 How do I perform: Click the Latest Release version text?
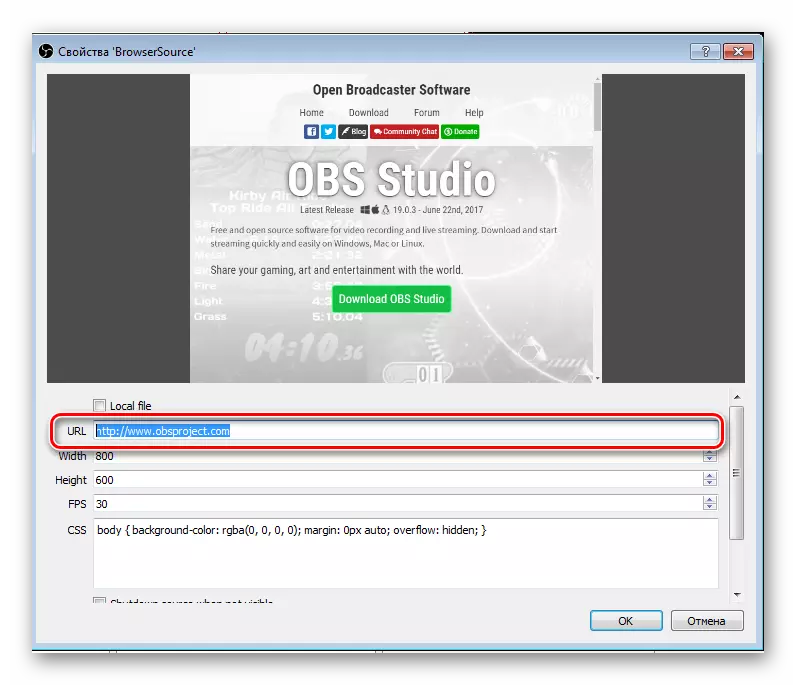tap(391, 210)
